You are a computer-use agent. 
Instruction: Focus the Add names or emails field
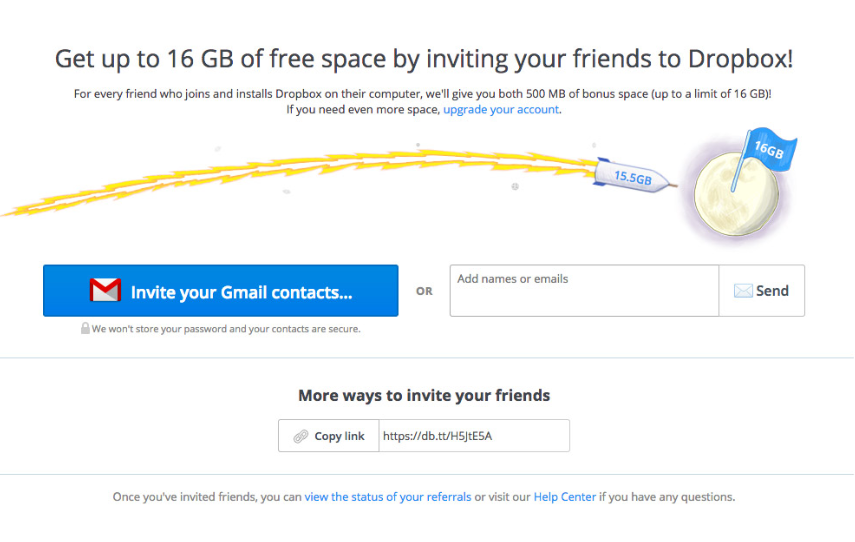pos(584,291)
